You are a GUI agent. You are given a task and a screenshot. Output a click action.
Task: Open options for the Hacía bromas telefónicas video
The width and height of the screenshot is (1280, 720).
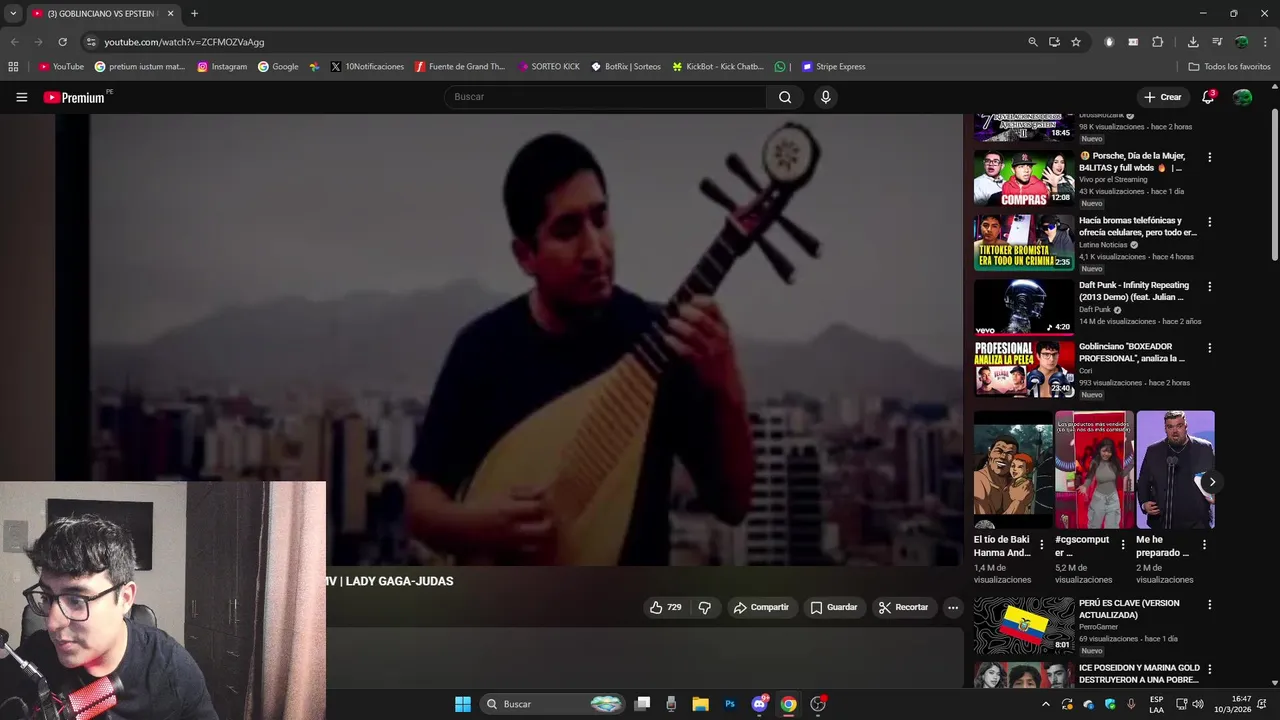1209,222
